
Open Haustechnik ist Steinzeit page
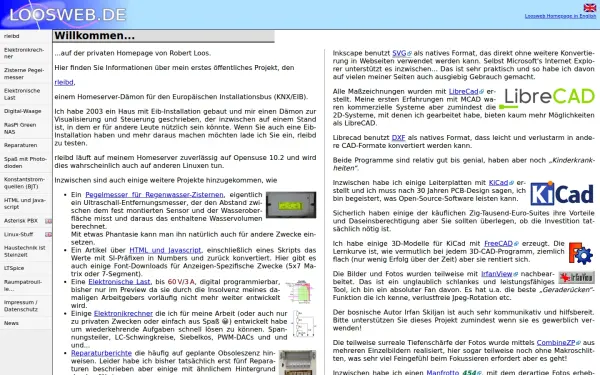tap(26, 251)
